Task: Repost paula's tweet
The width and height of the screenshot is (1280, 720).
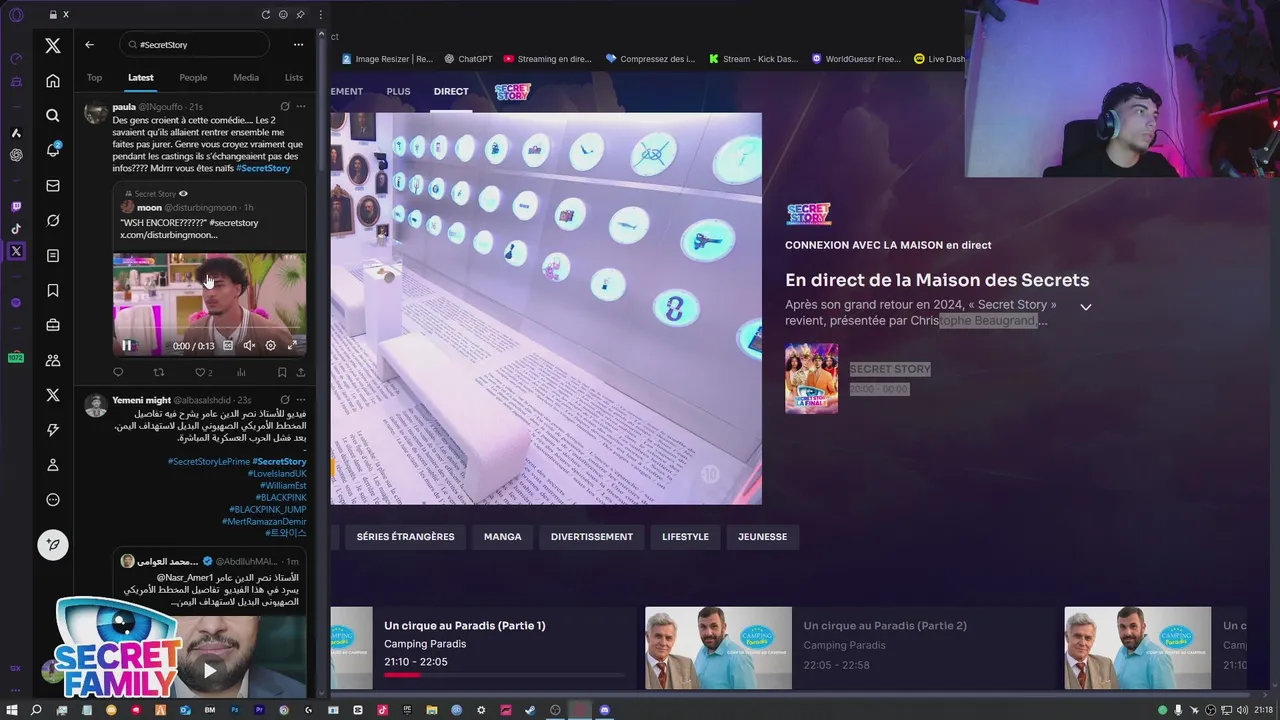Action: pyautogui.click(x=159, y=373)
